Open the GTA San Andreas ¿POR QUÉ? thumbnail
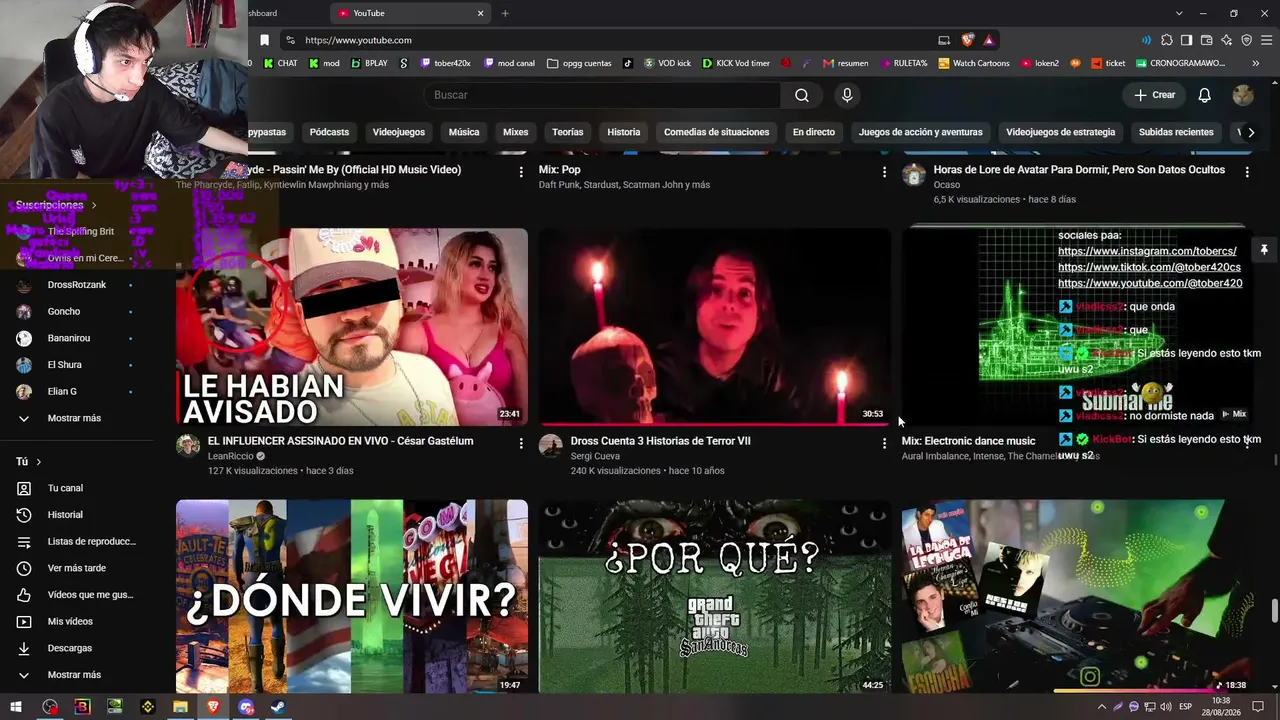The width and height of the screenshot is (1280, 720). pos(714,597)
